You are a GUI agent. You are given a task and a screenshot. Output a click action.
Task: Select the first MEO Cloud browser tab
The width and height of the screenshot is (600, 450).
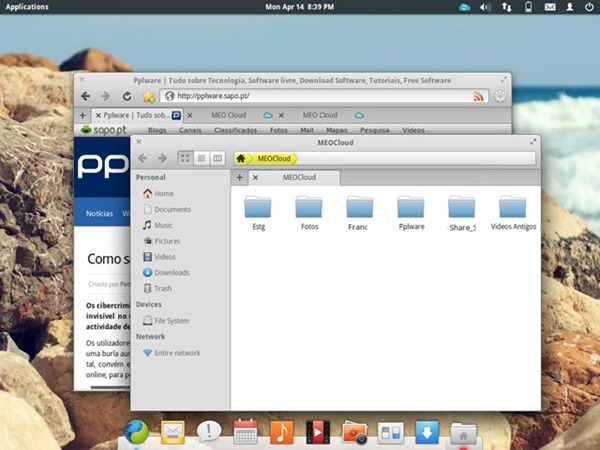point(229,115)
